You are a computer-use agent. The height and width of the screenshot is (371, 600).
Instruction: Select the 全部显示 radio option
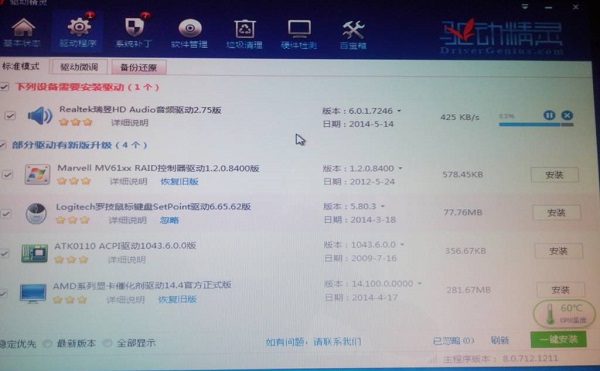click(108, 343)
